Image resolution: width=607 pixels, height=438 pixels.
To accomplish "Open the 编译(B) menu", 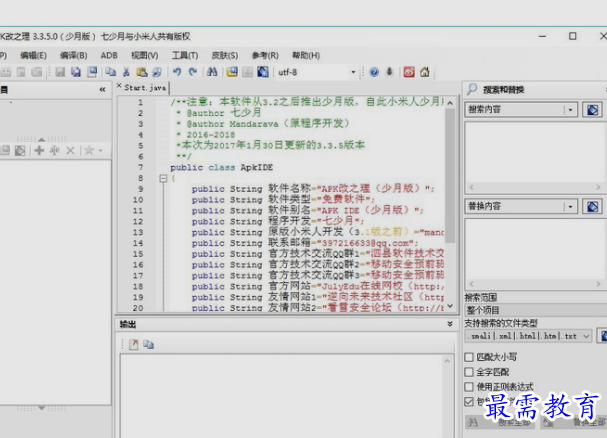I will (74, 55).
